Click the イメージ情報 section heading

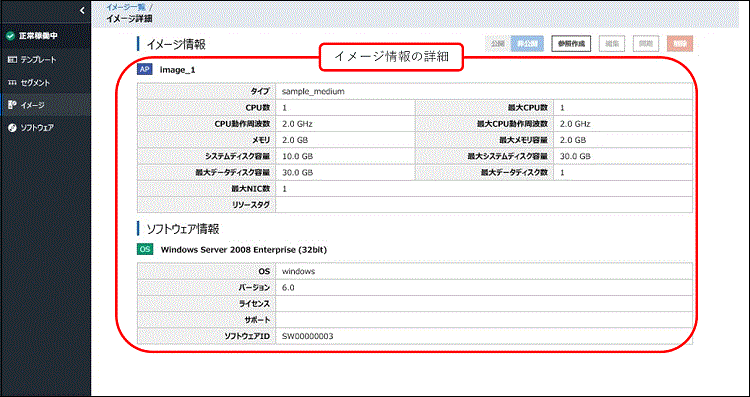(176, 44)
